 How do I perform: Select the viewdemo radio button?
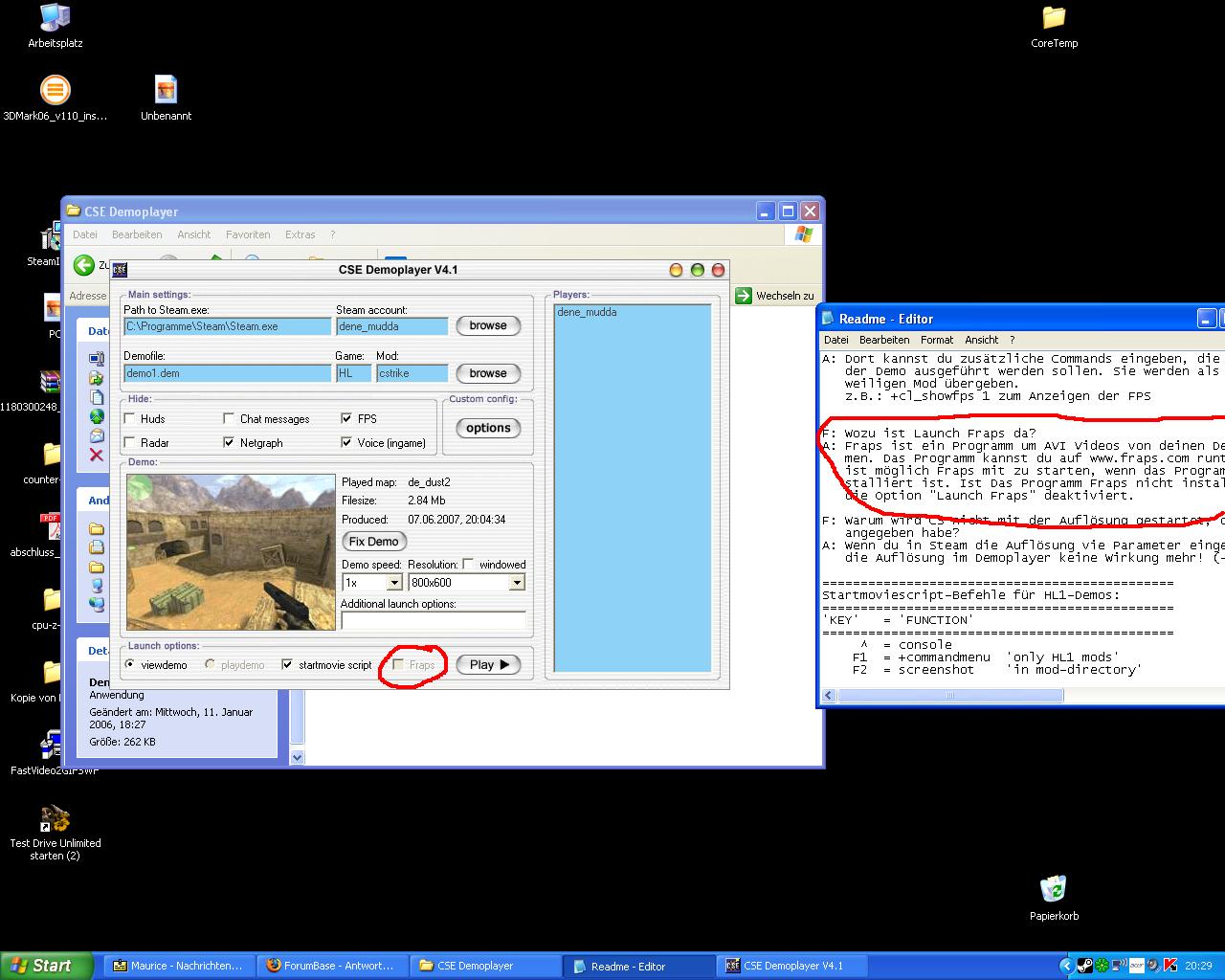pos(130,664)
